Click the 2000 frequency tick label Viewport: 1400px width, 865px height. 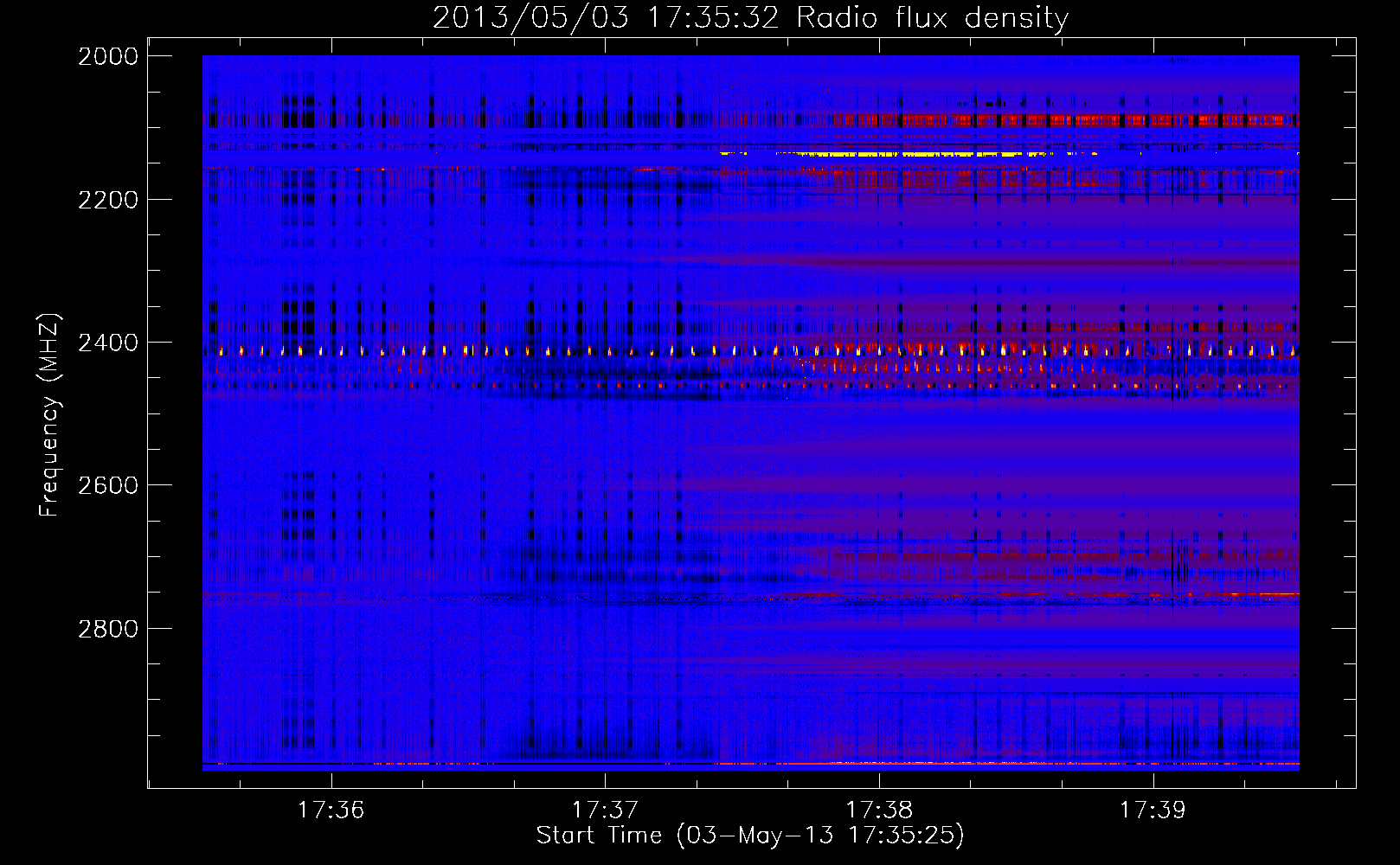(108, 56)
